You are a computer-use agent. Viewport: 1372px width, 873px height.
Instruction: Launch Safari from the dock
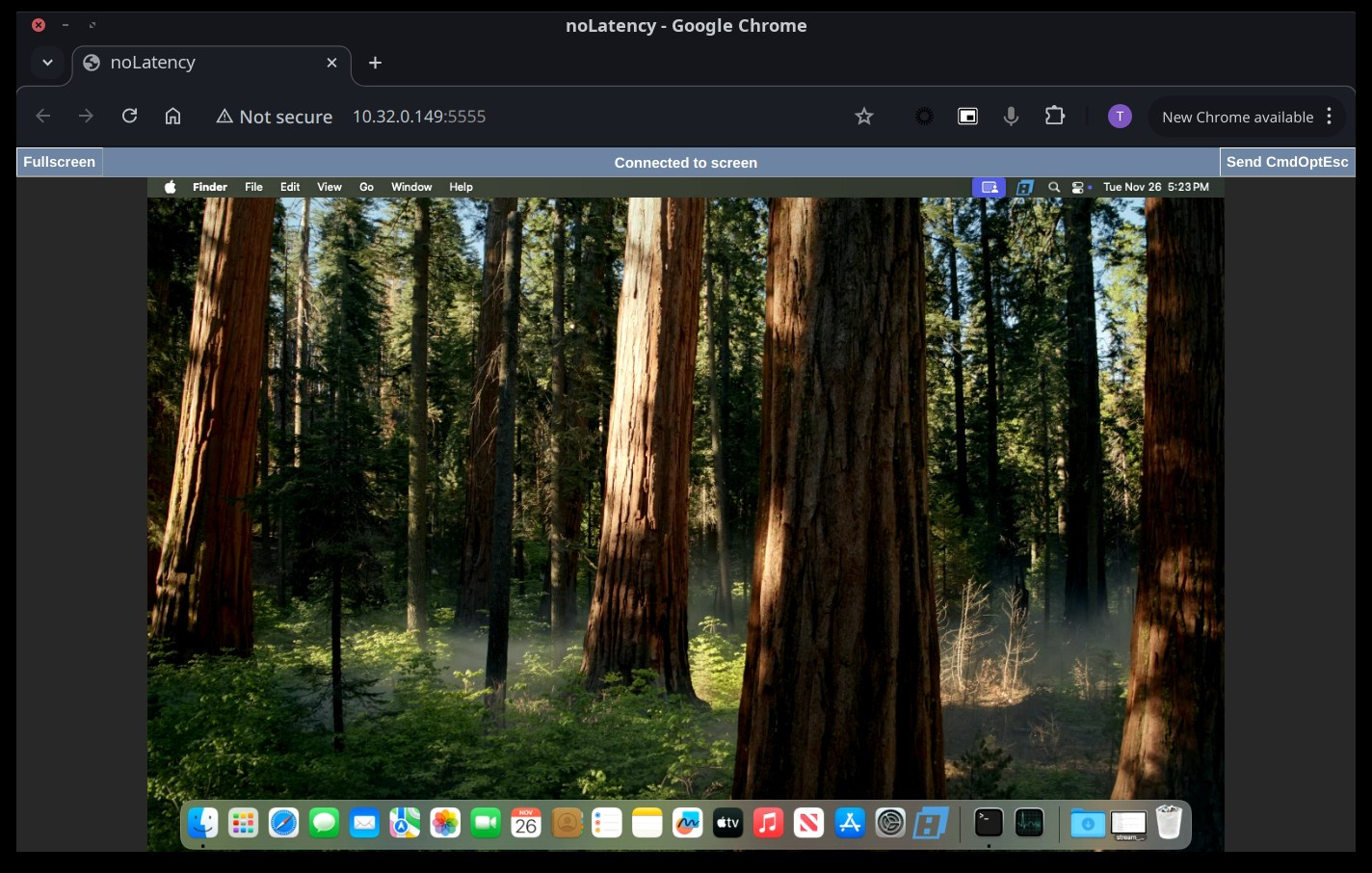pos(283,823)
